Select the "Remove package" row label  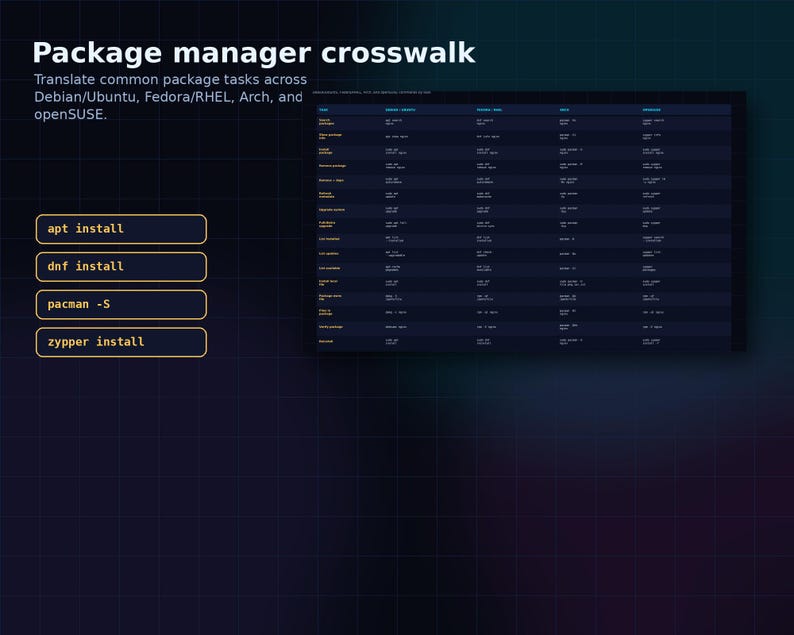(x=332, y=166)
